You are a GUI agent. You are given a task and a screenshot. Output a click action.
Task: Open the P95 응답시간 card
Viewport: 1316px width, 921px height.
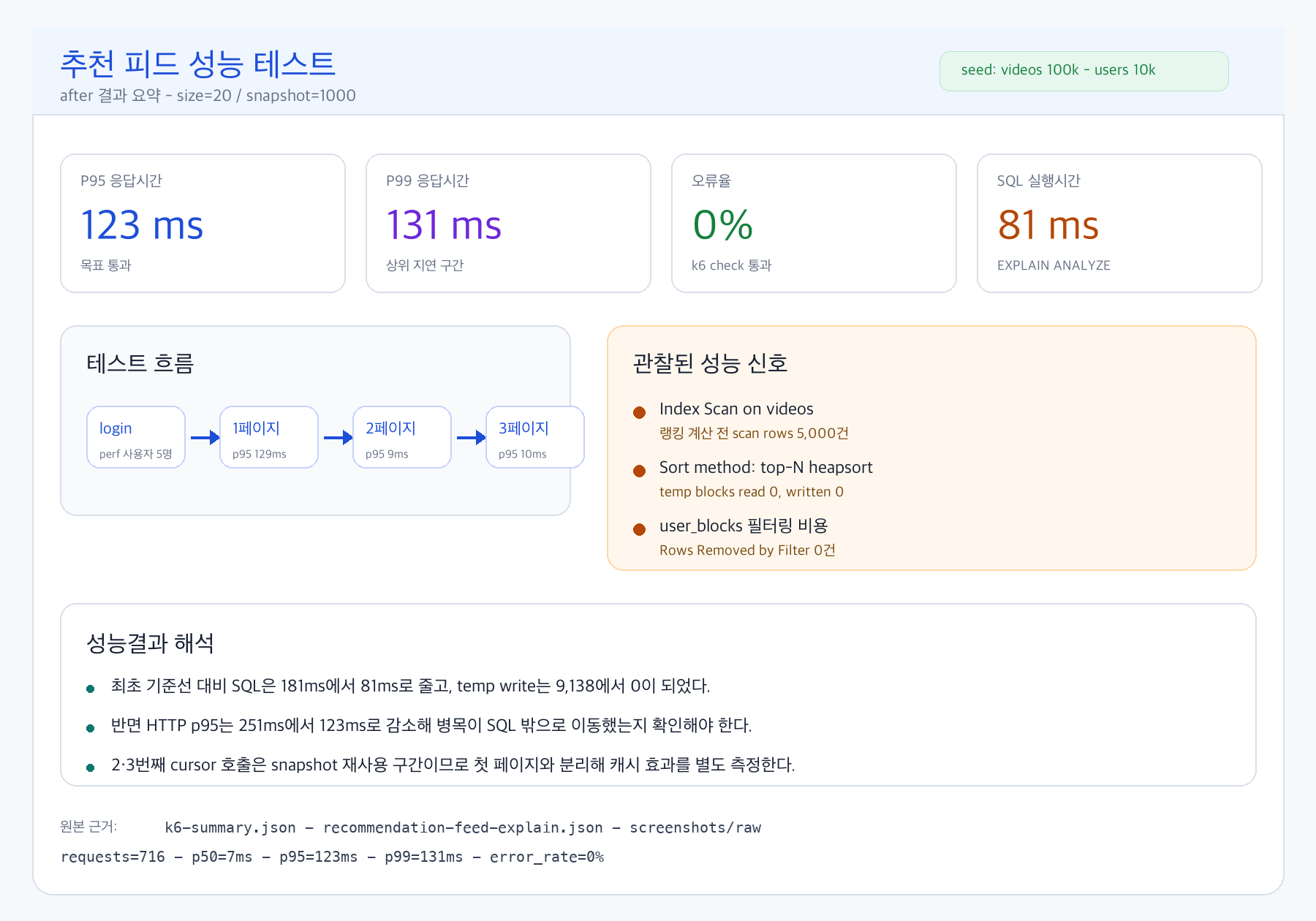203,223
